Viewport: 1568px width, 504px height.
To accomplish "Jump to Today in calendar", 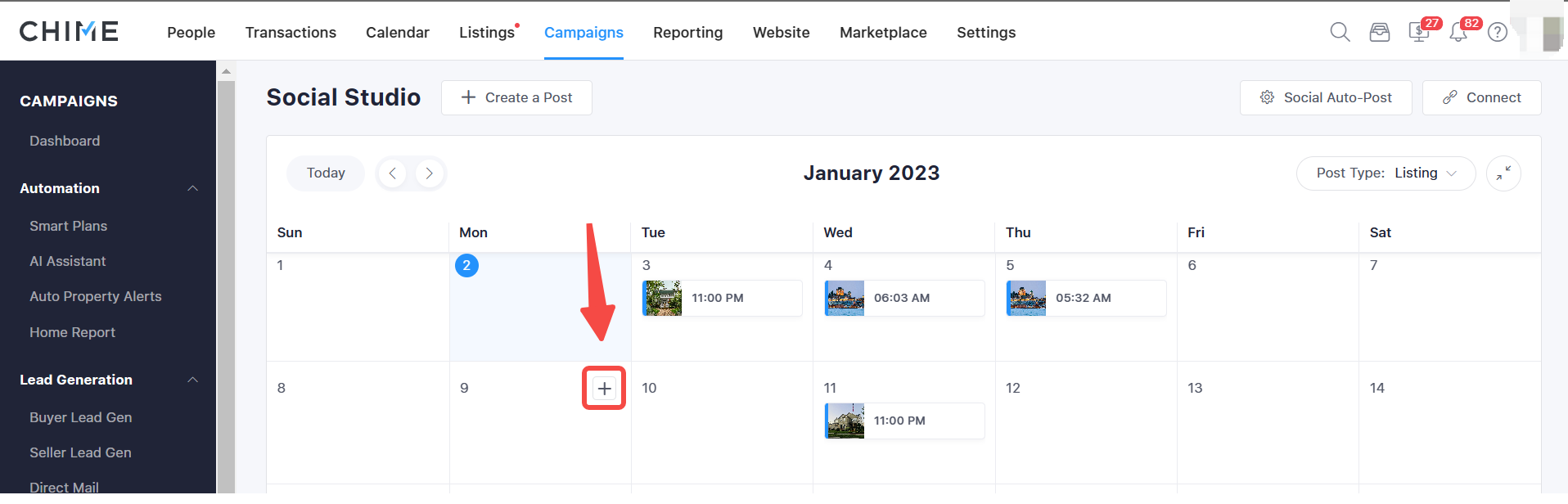I will coord(326,173).
